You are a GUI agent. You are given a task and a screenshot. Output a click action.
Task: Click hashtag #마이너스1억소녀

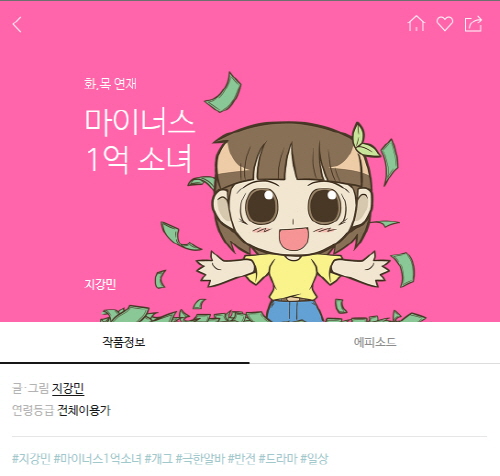(x=98, y=458)
